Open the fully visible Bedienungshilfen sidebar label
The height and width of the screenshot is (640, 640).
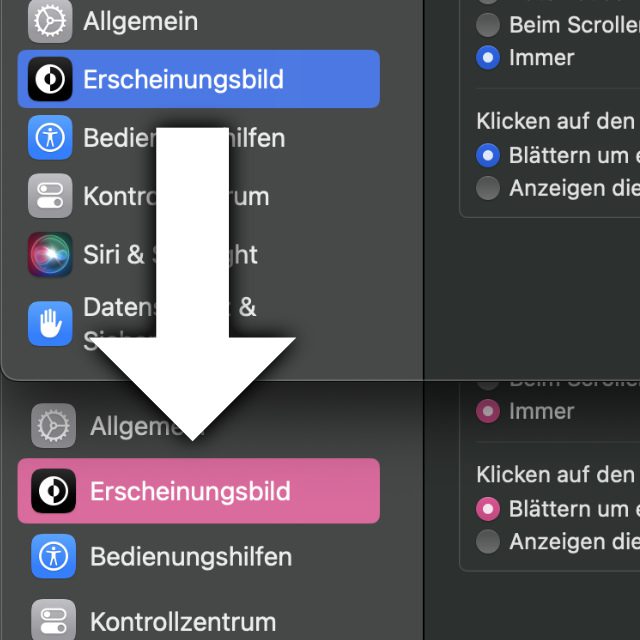click(x=191, y=557)
